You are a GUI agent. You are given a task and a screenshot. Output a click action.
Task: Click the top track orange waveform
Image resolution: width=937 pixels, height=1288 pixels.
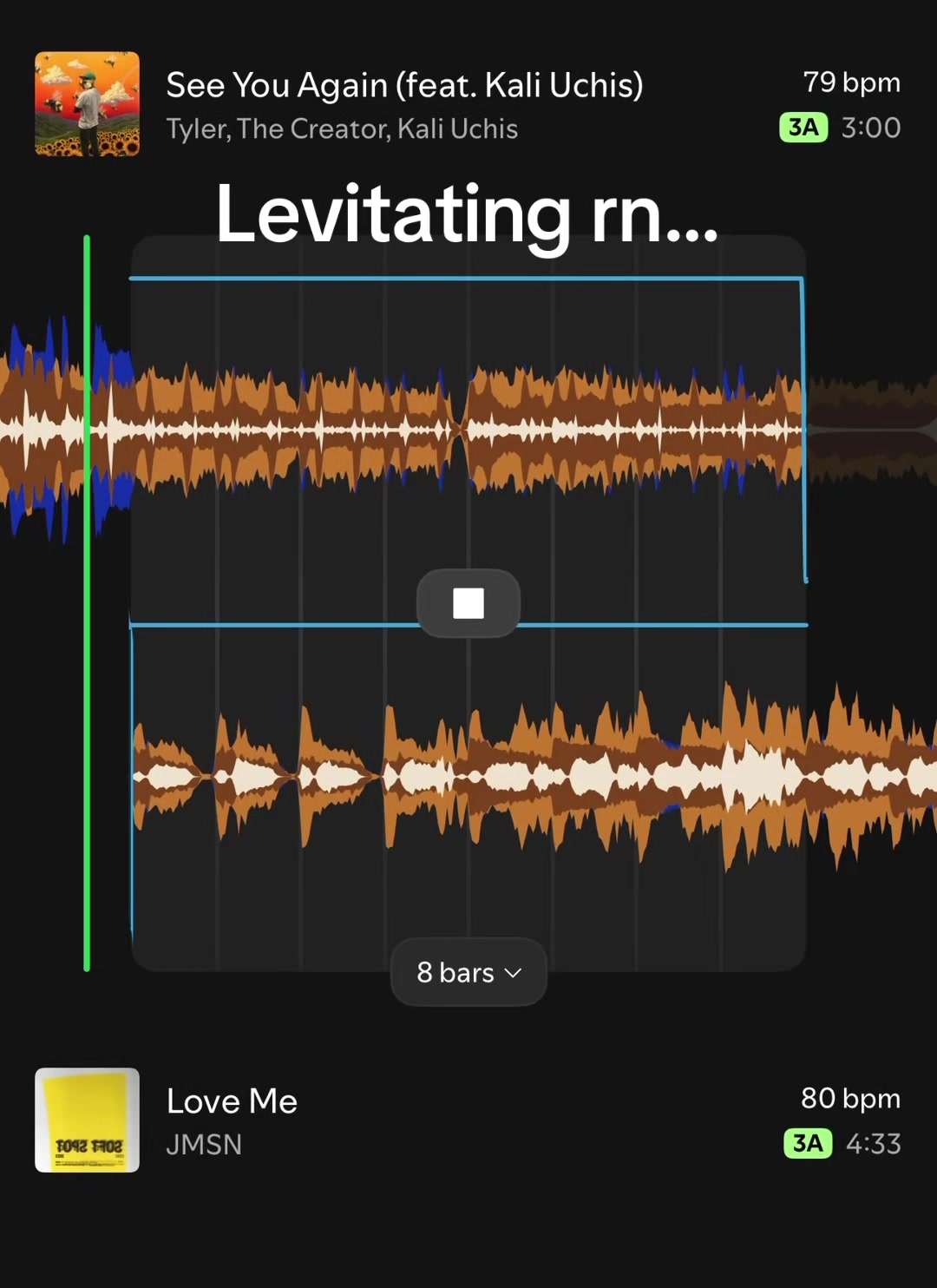click(468, 429)
